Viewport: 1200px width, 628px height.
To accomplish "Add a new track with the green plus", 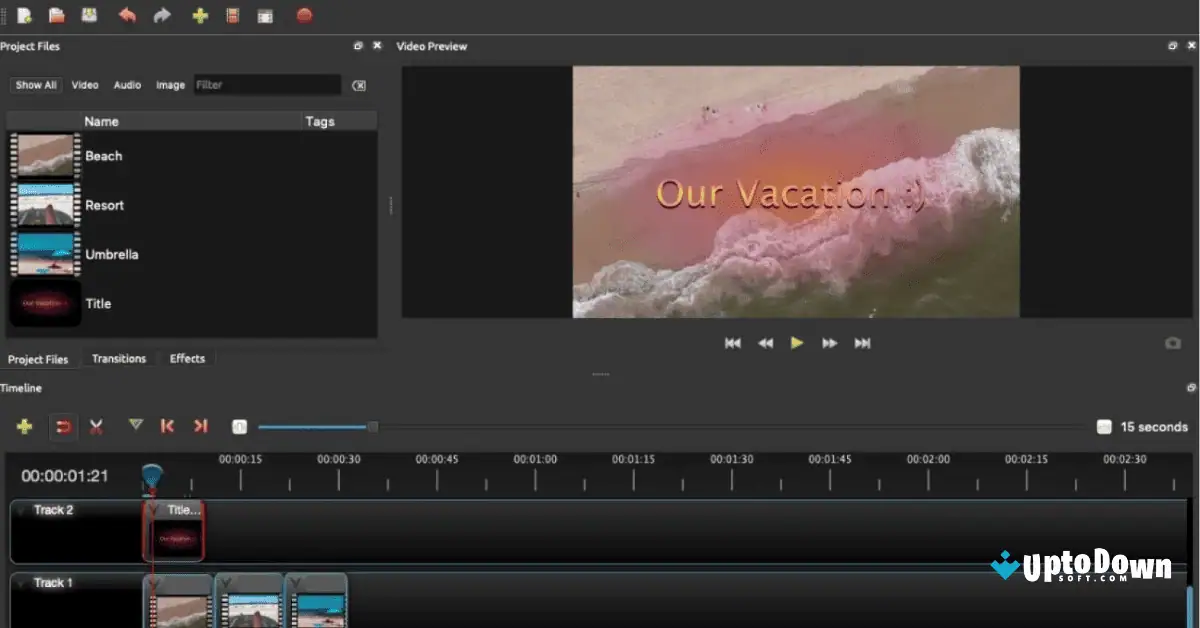I will [25, 427].
